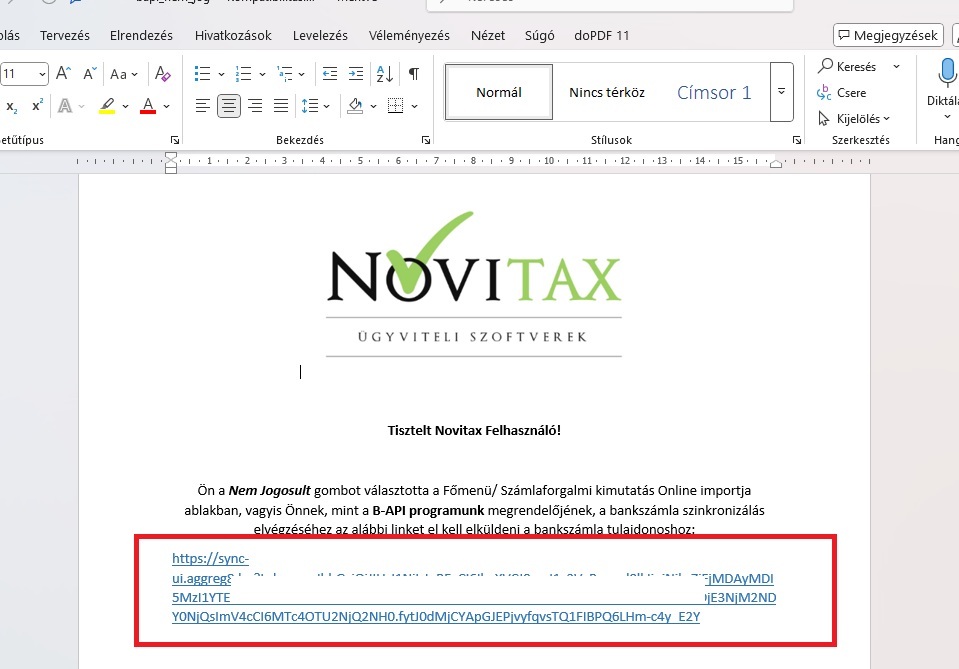Apply the yellow text highlight color
Screen dimensions: 959x669
point(107,106)
